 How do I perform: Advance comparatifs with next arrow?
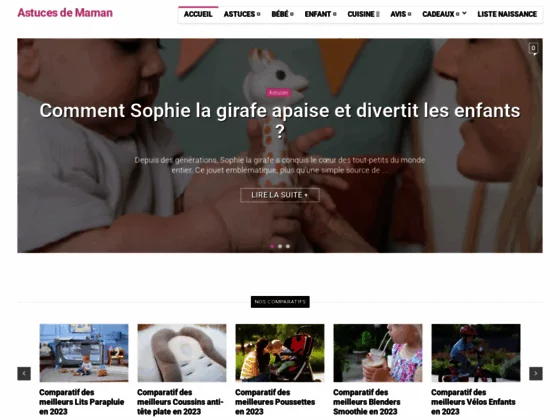pyautogui.click(x=536, y=374)
